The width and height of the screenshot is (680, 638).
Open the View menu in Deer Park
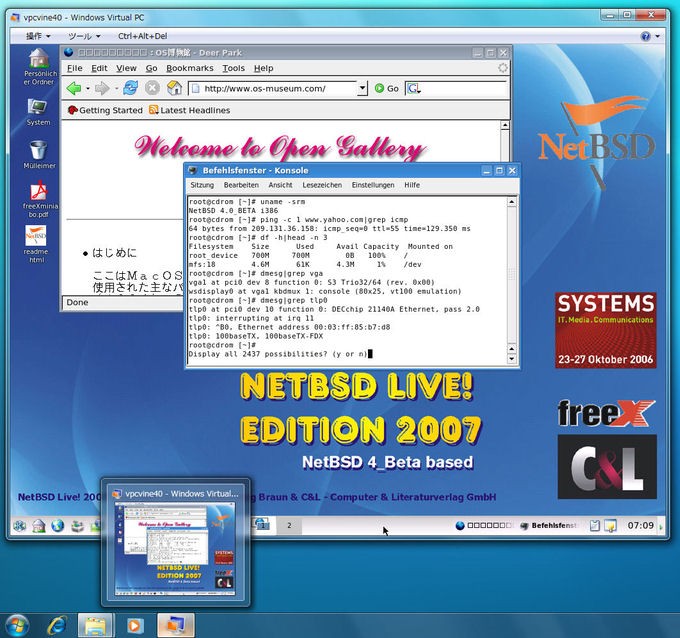click(x=126, y=68)
